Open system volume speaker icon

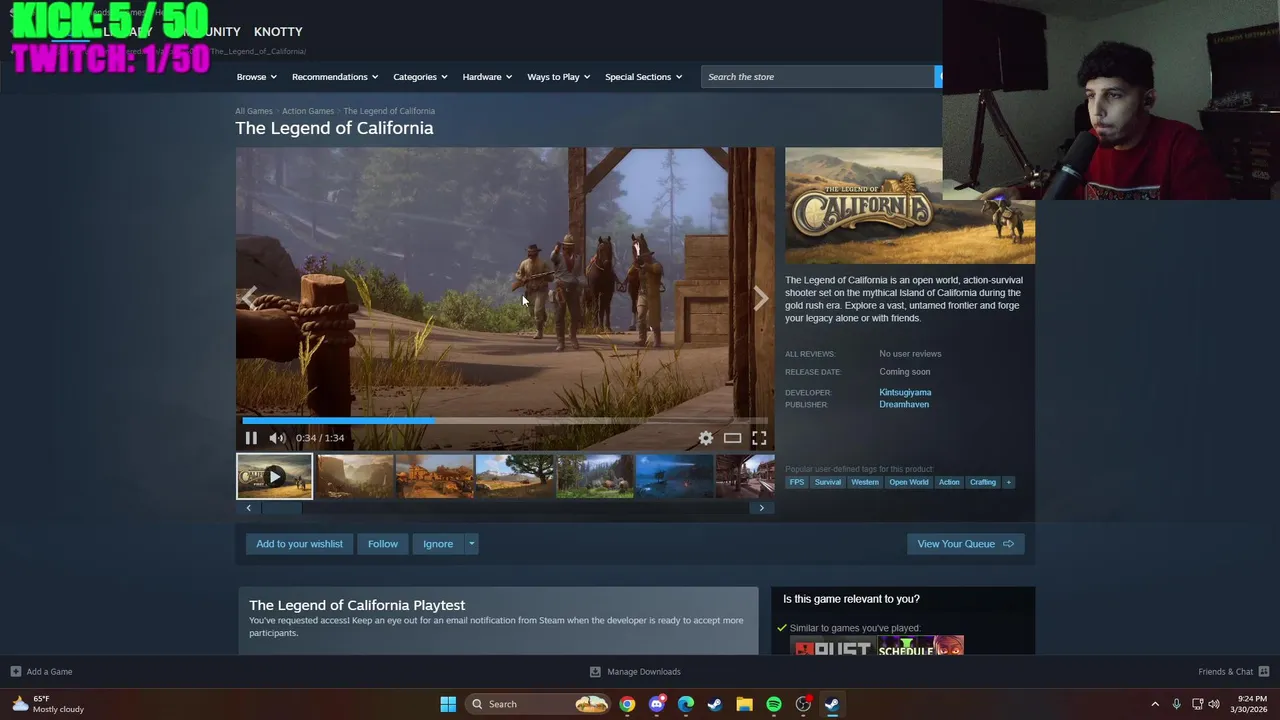tap(1214, 704)
